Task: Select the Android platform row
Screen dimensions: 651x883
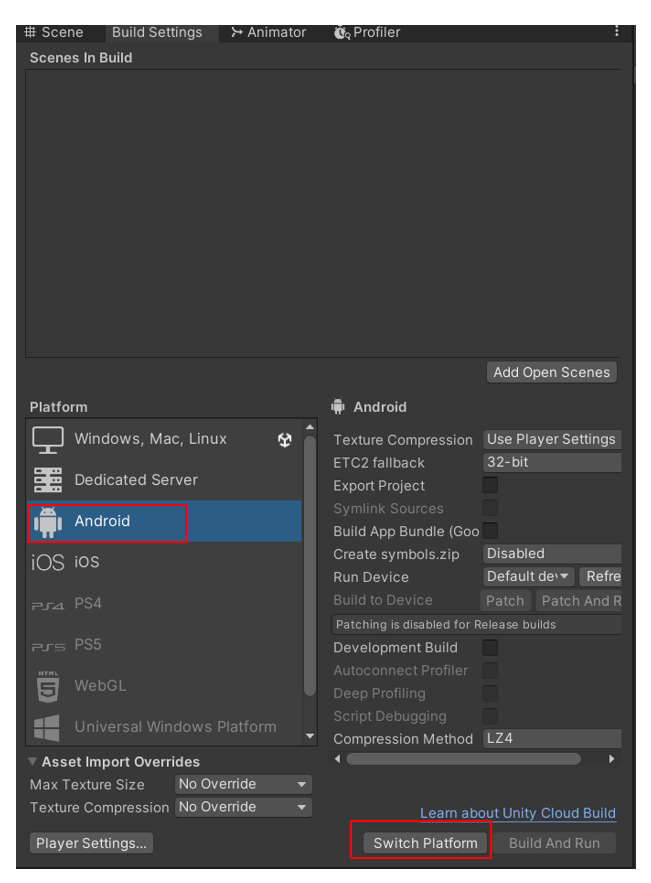Action: click(x=164, y=521)
